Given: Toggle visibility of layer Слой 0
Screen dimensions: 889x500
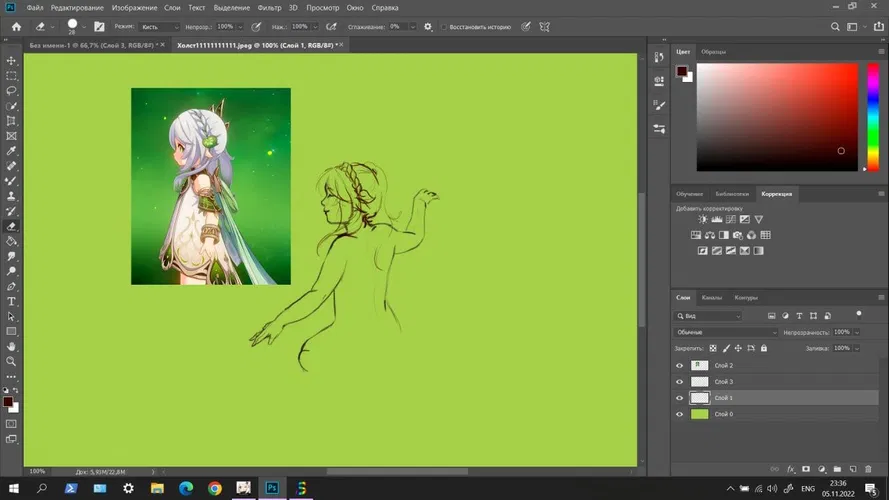Looking at the screenshot, I should pyautogui.click(x=680, y=413).
